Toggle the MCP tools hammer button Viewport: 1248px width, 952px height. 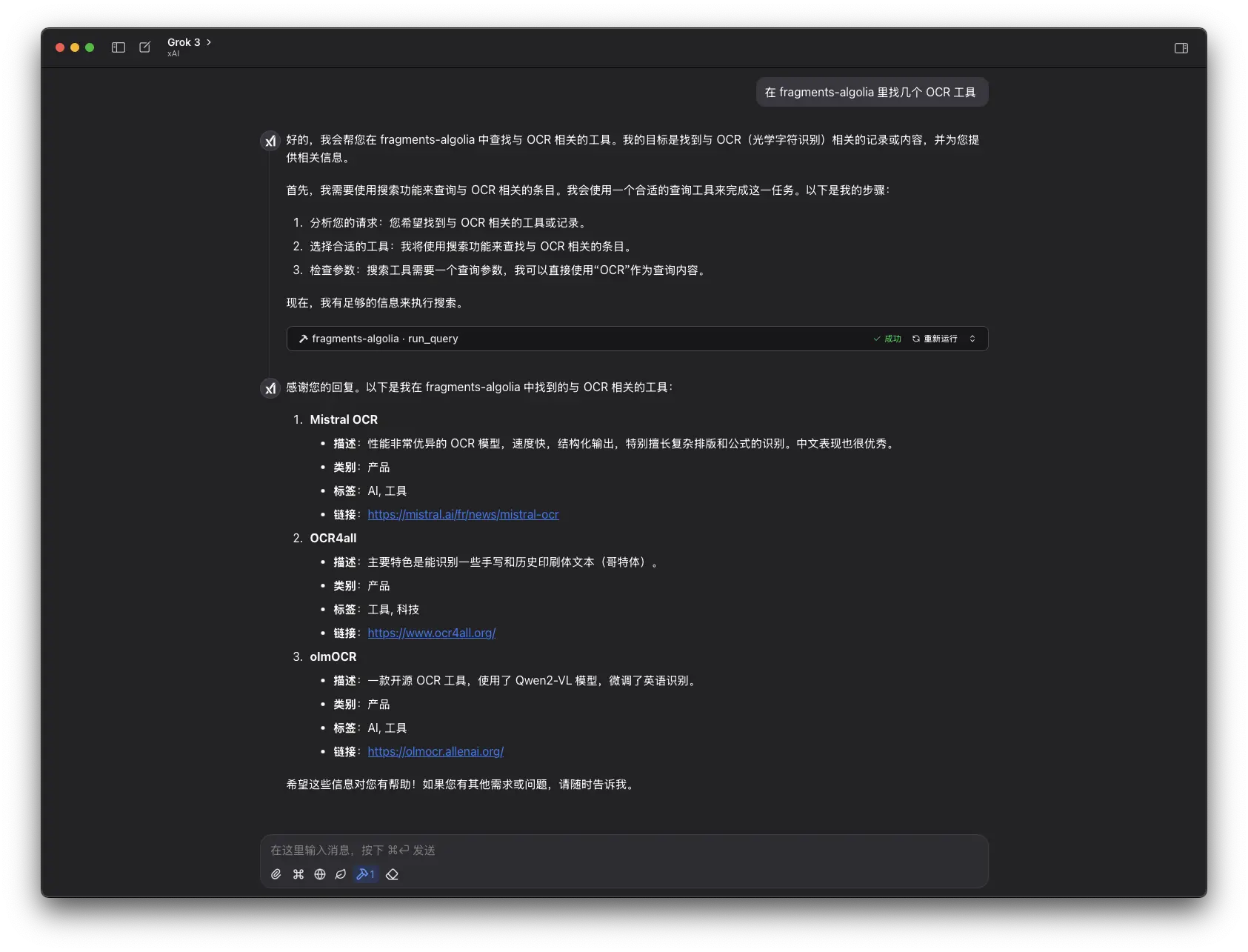pos(366,874)
